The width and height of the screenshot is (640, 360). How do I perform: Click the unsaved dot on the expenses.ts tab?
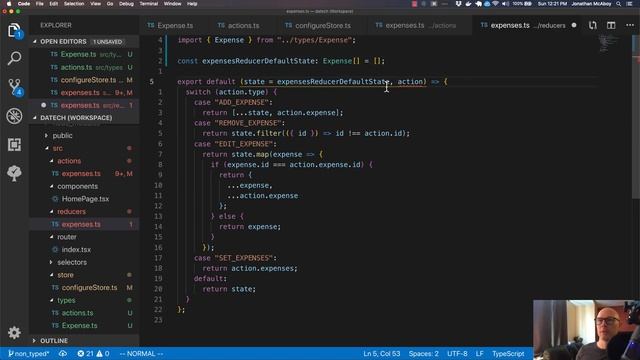click(x=574, y=25)
